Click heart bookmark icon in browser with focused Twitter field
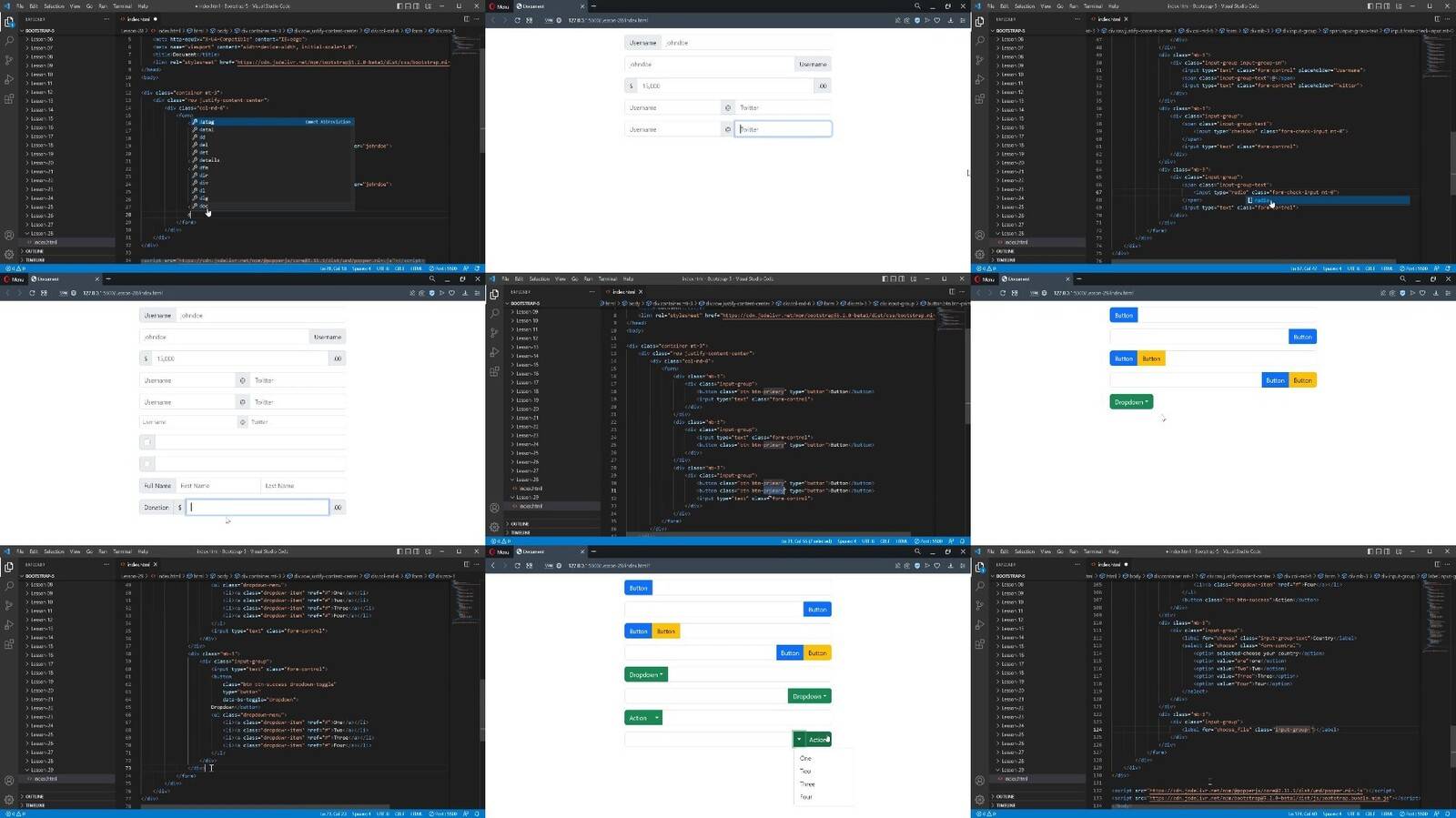Screen dimensions: 1456x818 [937, 20]
